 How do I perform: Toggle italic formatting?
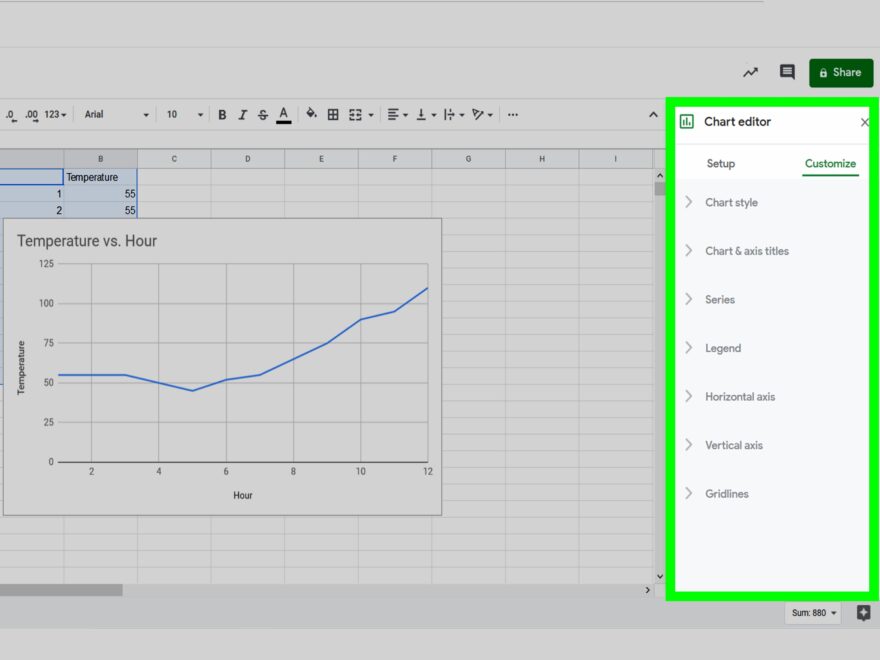click(243, 115)
